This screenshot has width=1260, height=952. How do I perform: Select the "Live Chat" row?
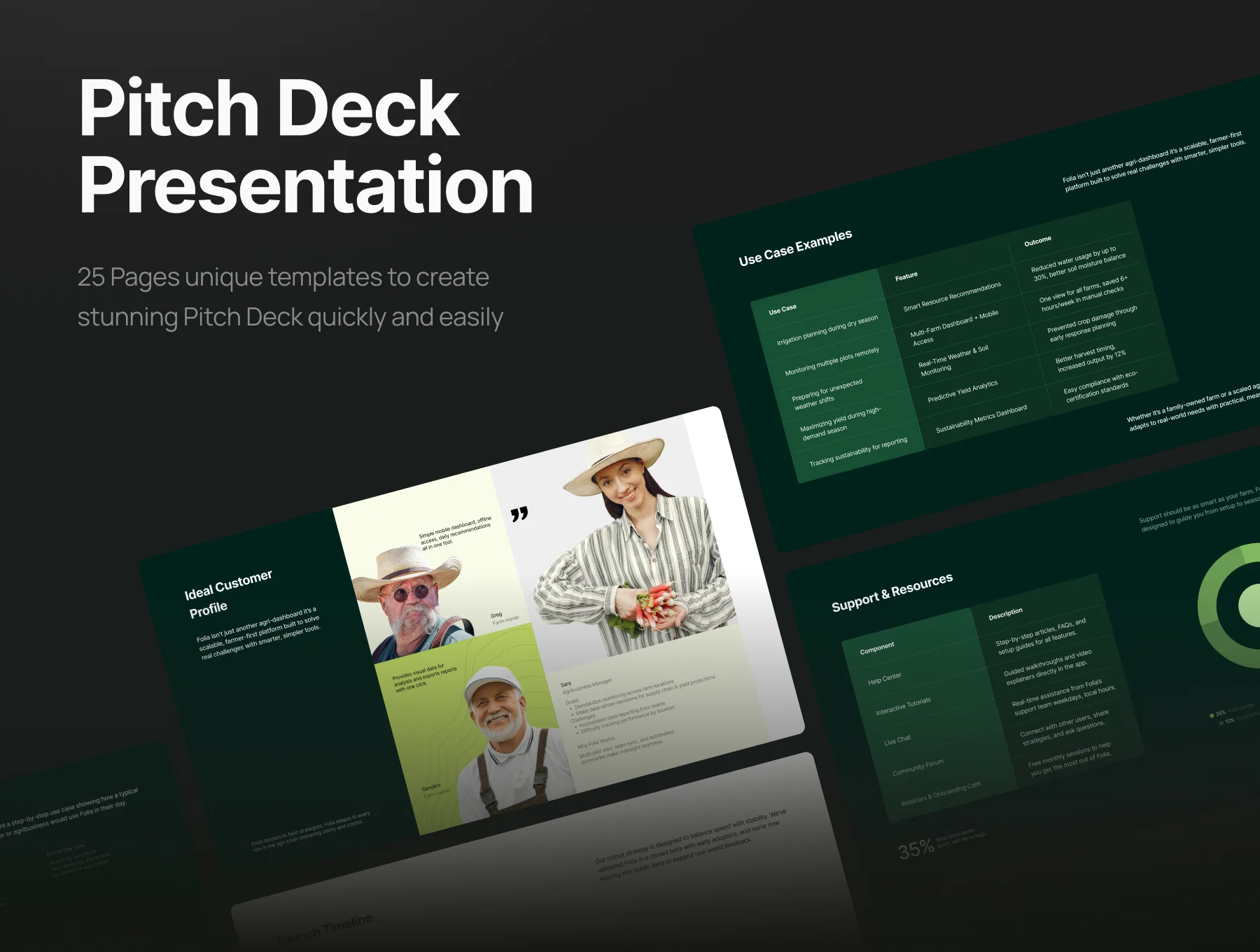[x=897, y=740]
